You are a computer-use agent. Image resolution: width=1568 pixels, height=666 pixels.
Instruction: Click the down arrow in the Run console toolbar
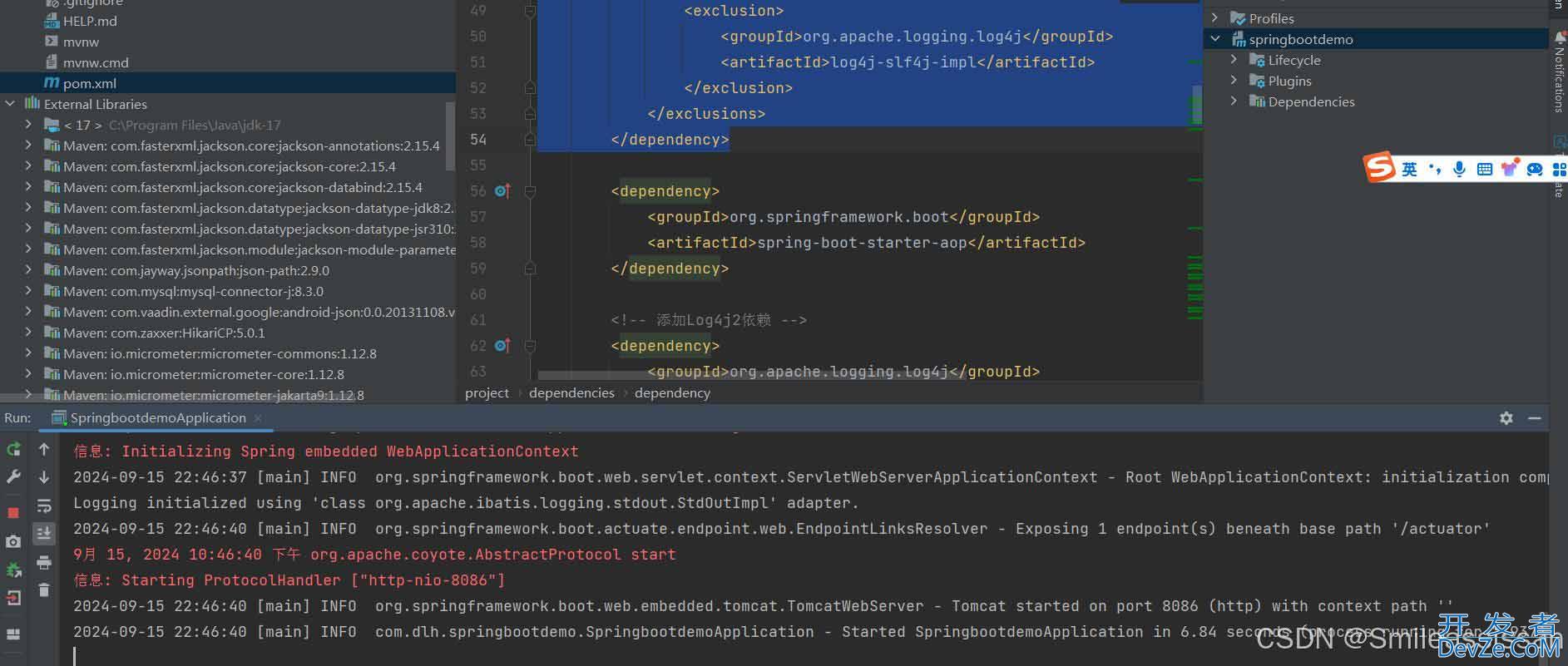(x=44, y=476)
